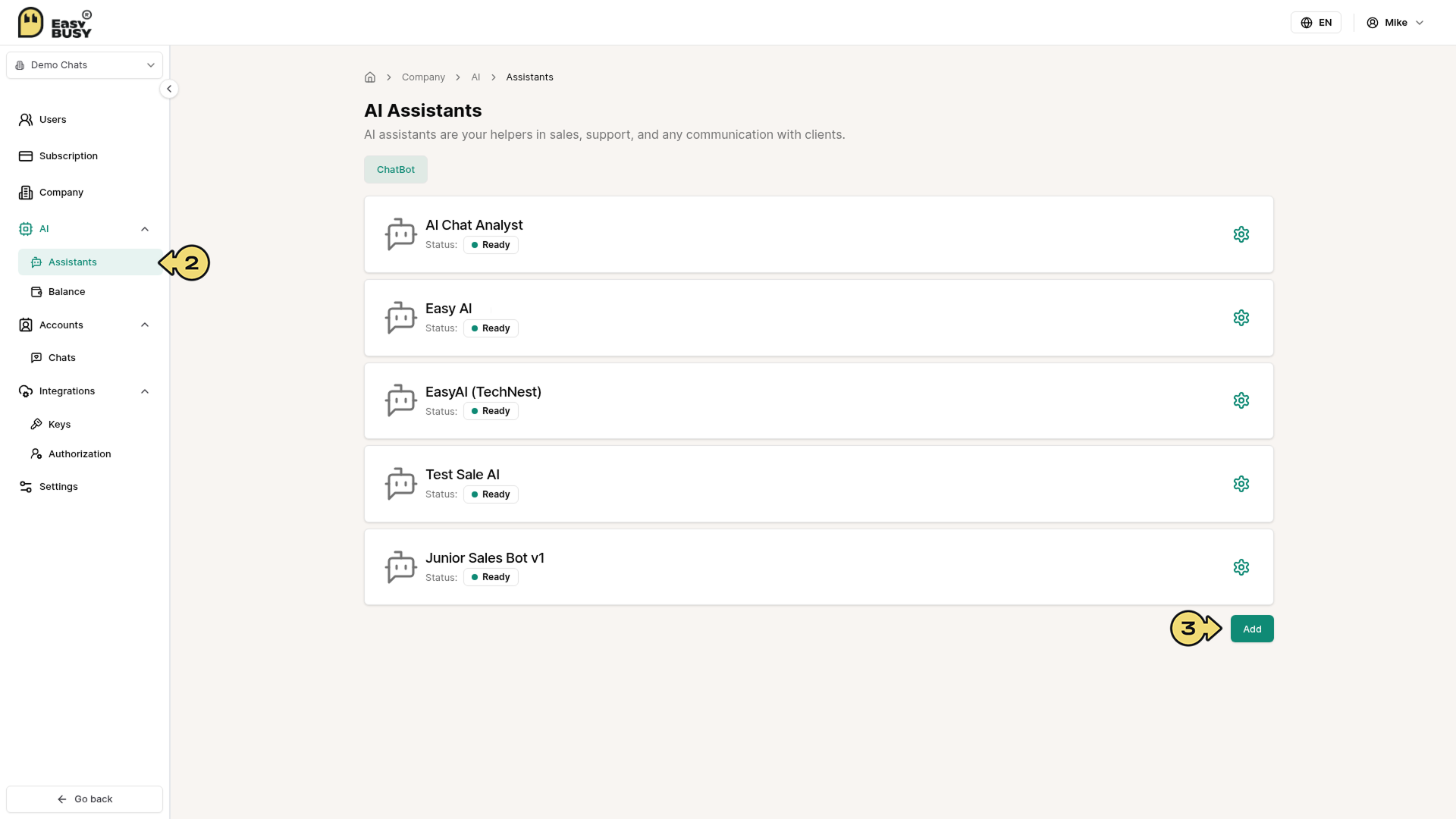Click the Chats bubble icon
Viewport: 1456px width, 819px height.
coord(36,358)
